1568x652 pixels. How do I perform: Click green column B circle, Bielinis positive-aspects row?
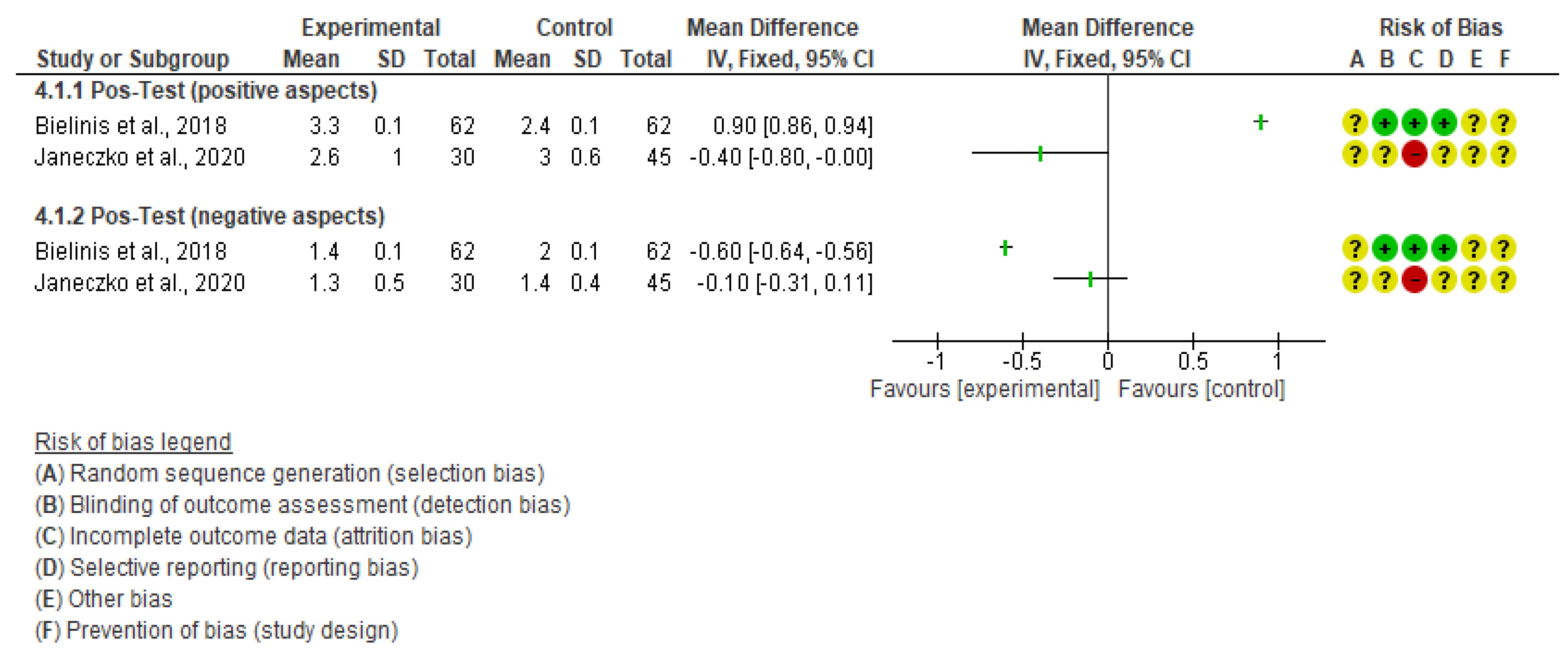pos(1385,123)
